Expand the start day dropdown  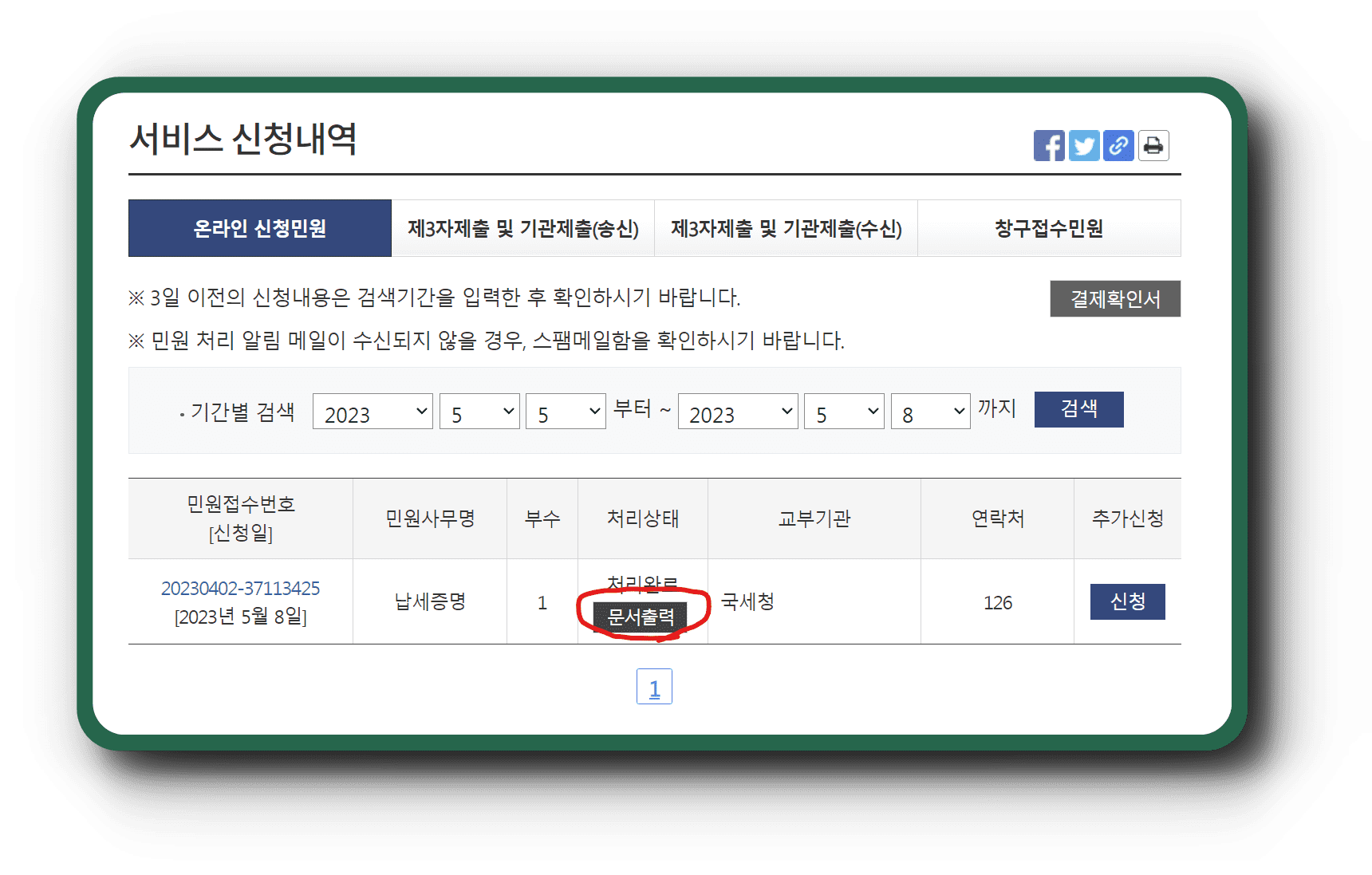click(x=566, y=412)
